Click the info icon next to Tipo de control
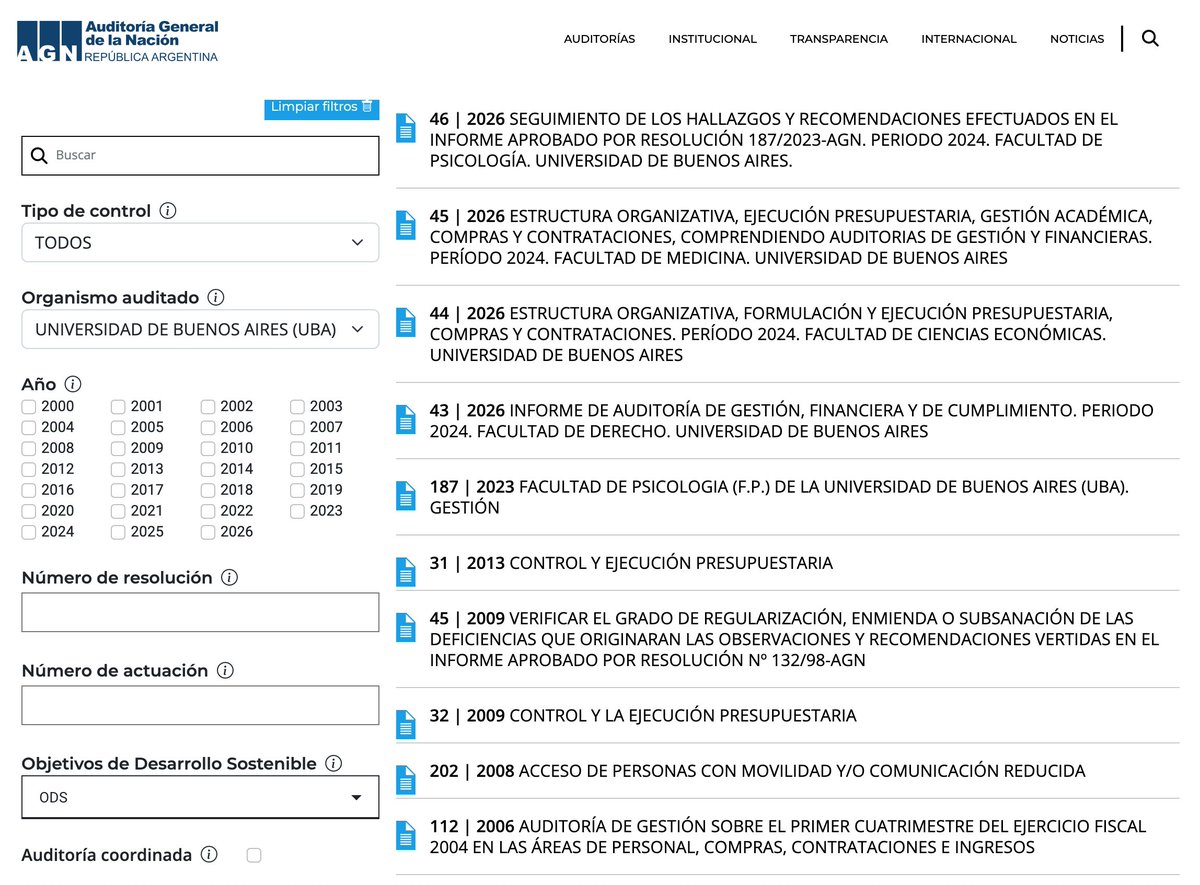The width and height of the screenshot is (1200, 885). (168, 211)
